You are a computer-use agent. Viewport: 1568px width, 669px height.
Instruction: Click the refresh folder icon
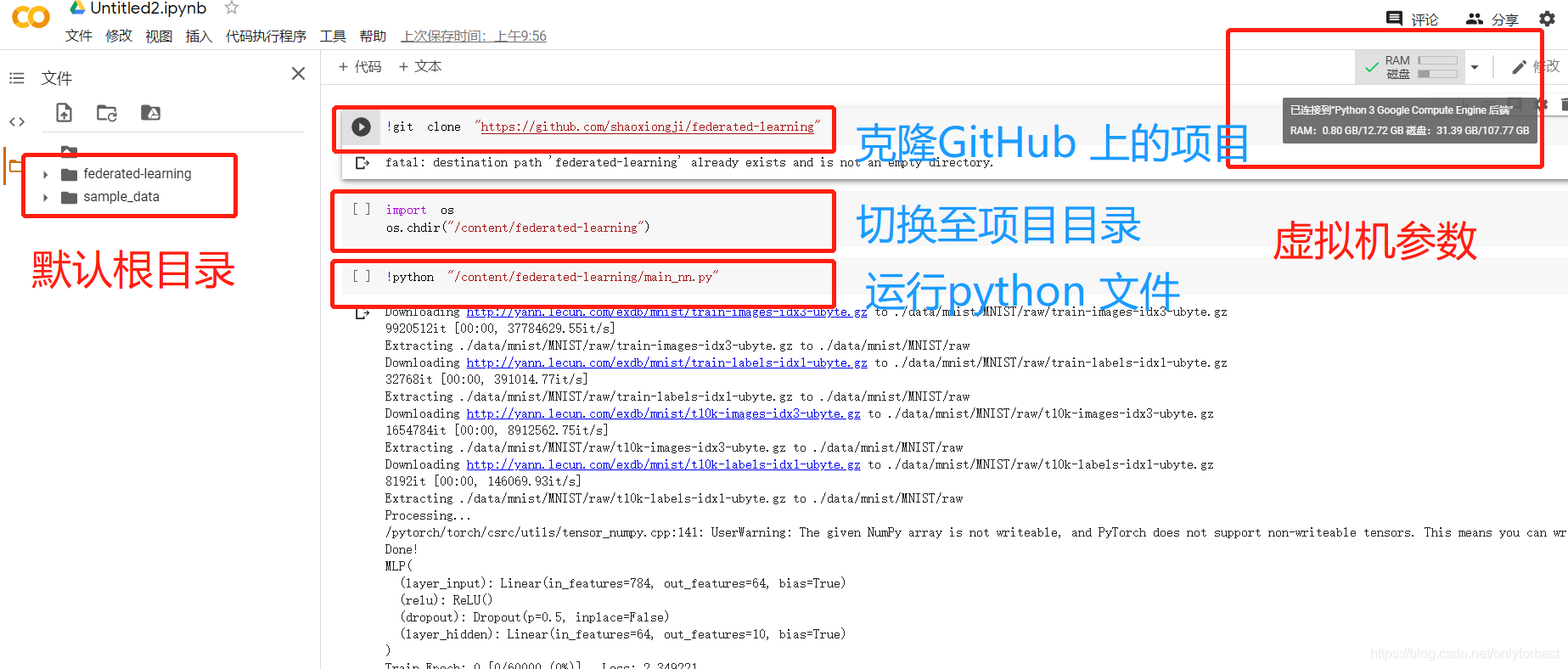[107, 113]
